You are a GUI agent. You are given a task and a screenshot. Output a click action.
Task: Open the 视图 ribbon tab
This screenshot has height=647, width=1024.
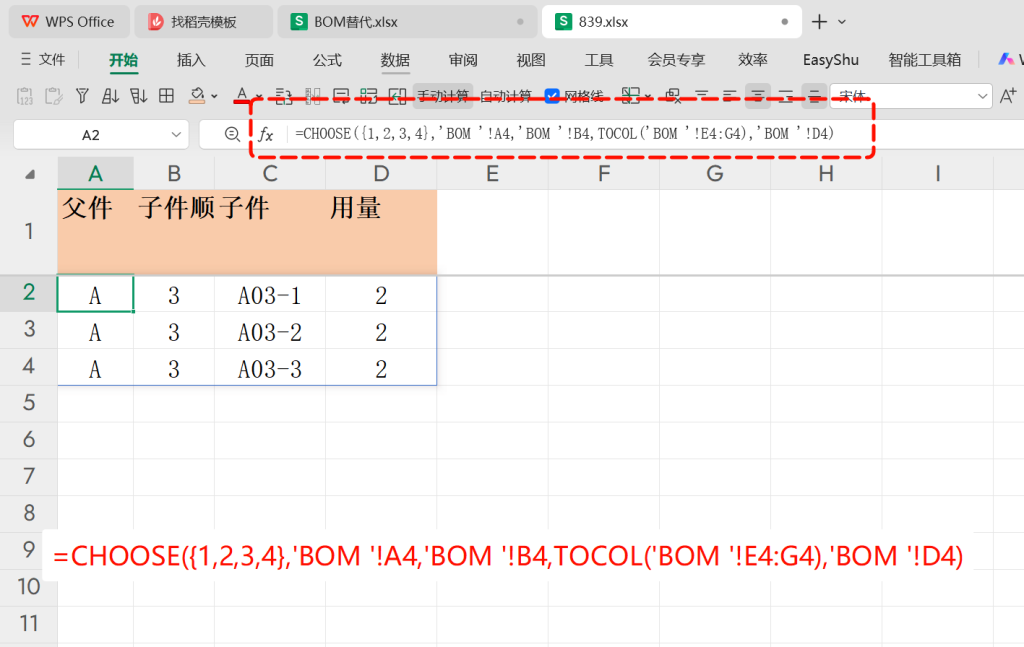click(x=531, y=60)
